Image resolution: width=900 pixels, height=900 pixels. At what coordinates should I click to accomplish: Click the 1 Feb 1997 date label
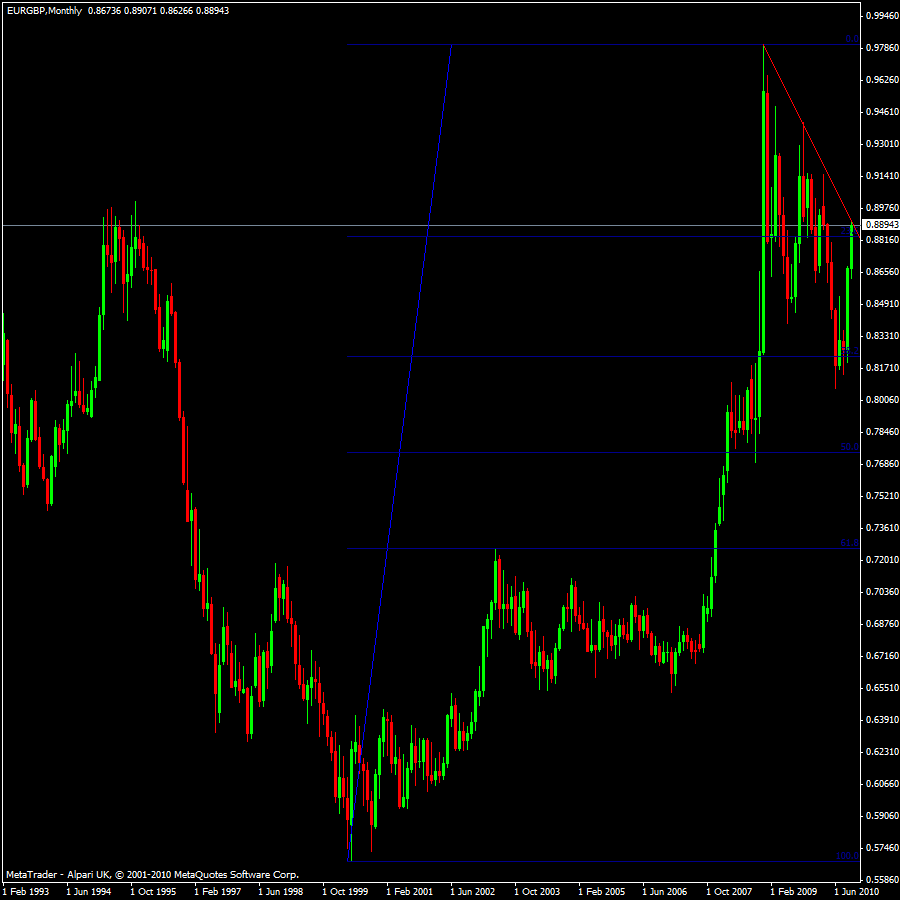click(218, 892)
